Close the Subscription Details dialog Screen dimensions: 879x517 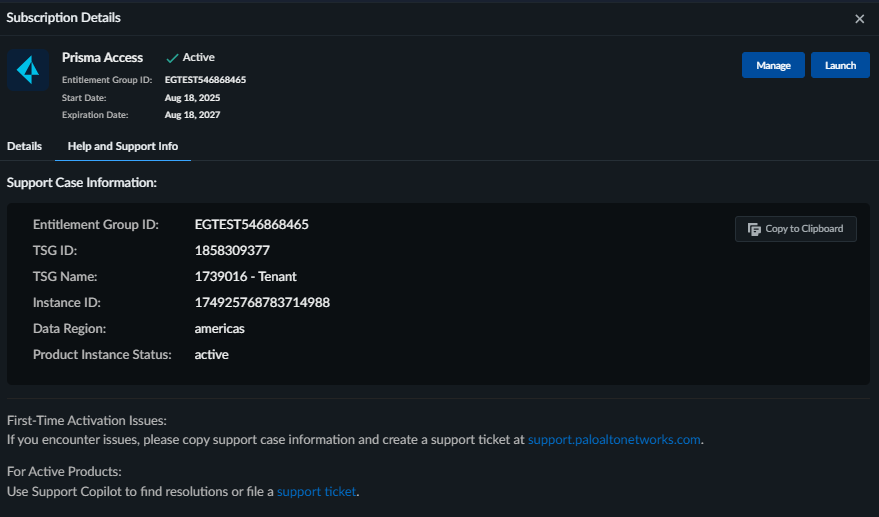pos(859,19)
